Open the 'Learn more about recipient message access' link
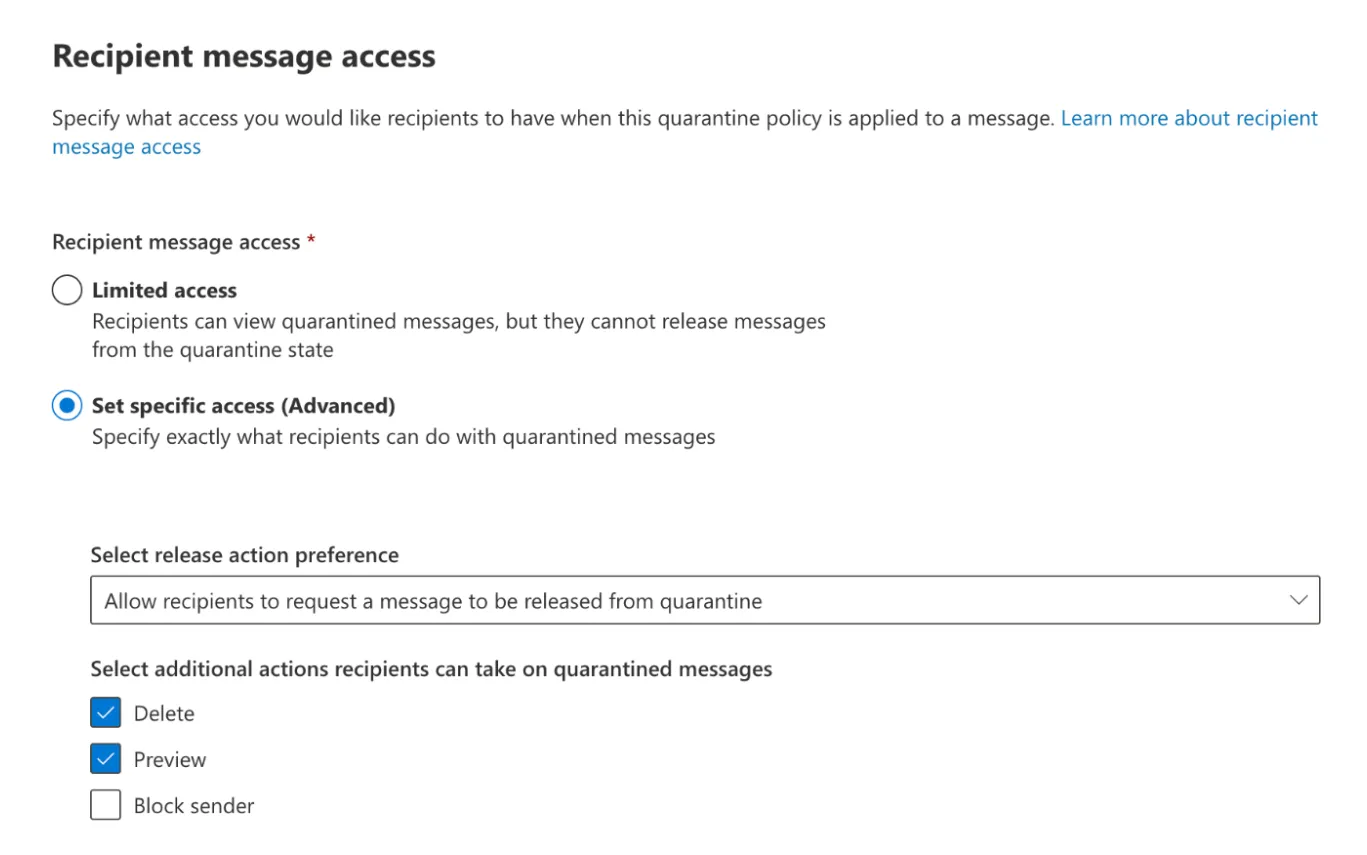Viewport: 1367px width, 855px height. click(1188, 118)
